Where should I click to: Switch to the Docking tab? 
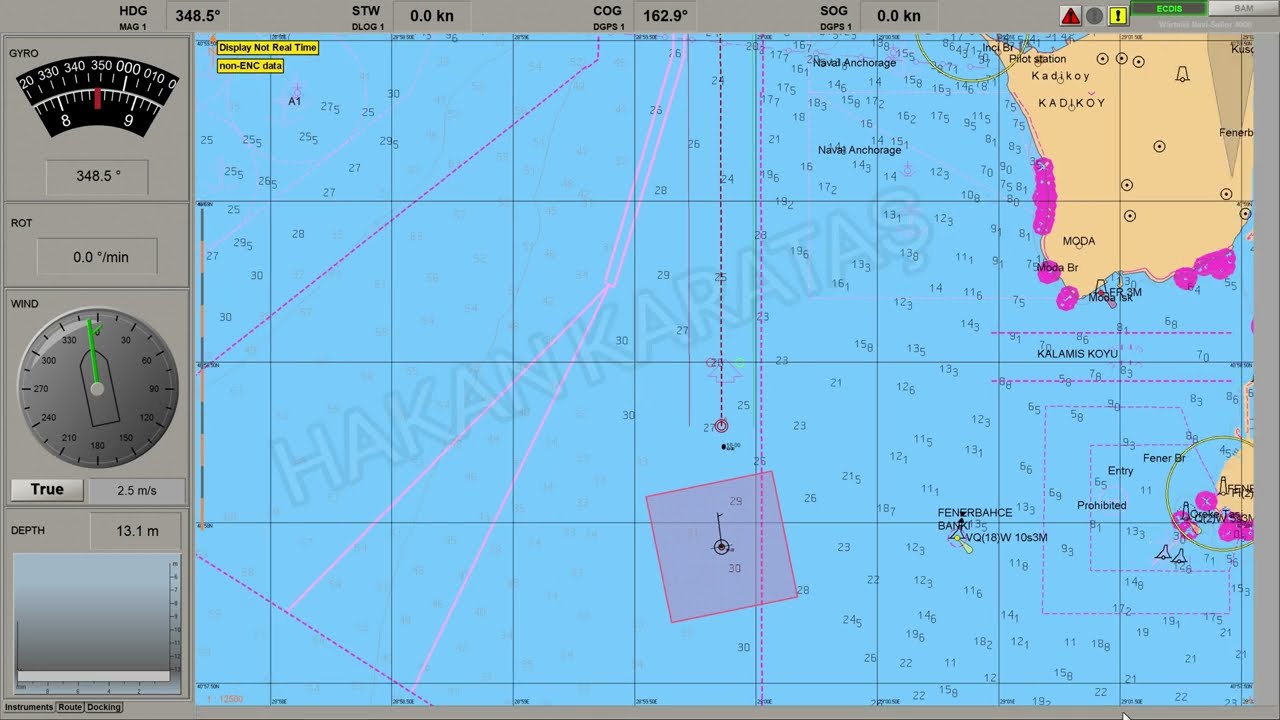coord(104,707)
